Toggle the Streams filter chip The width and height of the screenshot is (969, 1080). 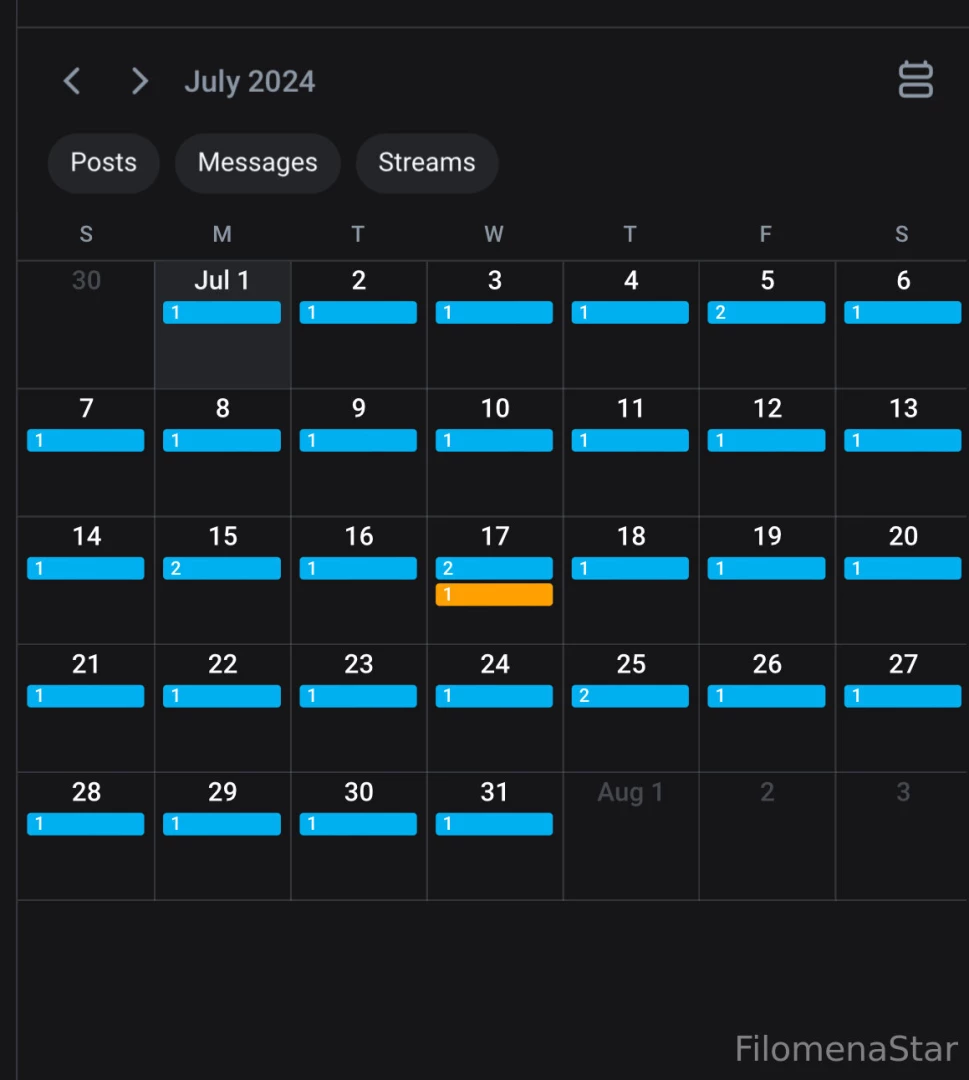pos(427,163)
